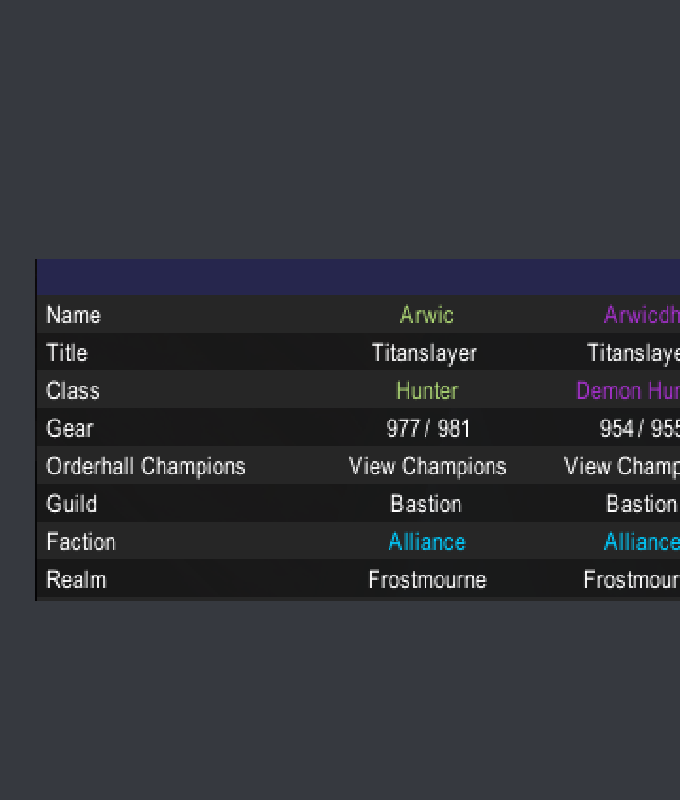Click the Gear row label
This screenshot has height=800, width=680.
coord(70,429)
